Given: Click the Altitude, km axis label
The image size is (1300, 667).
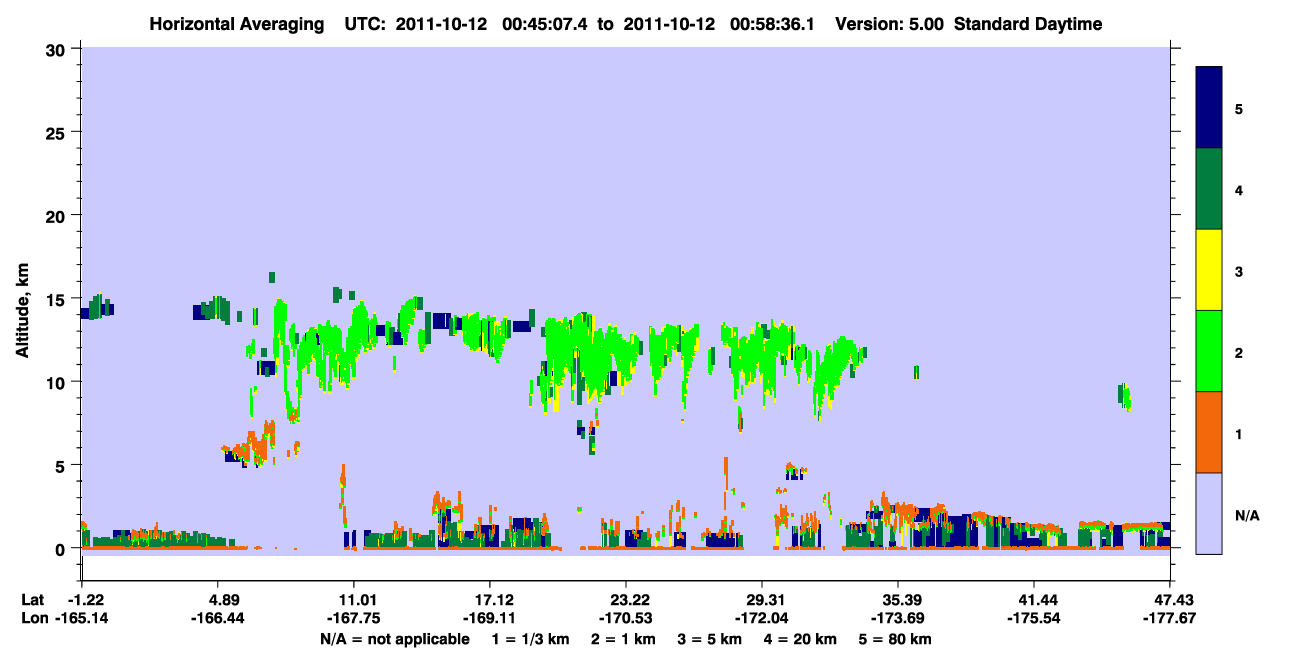Looking at the screenshot, I should click(22, 299).
